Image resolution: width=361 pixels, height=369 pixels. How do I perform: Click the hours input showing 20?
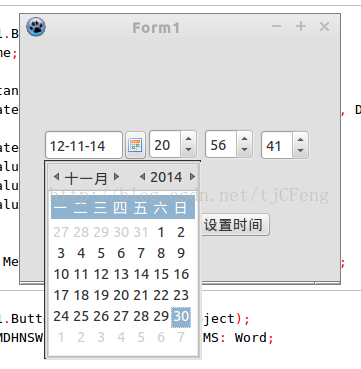point(165,145)
